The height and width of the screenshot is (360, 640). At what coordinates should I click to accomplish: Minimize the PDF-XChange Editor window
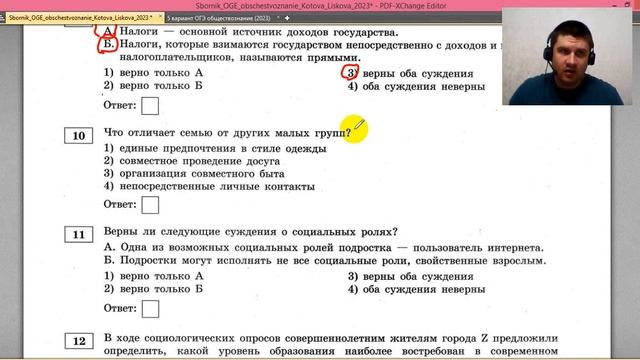(615, 5)
